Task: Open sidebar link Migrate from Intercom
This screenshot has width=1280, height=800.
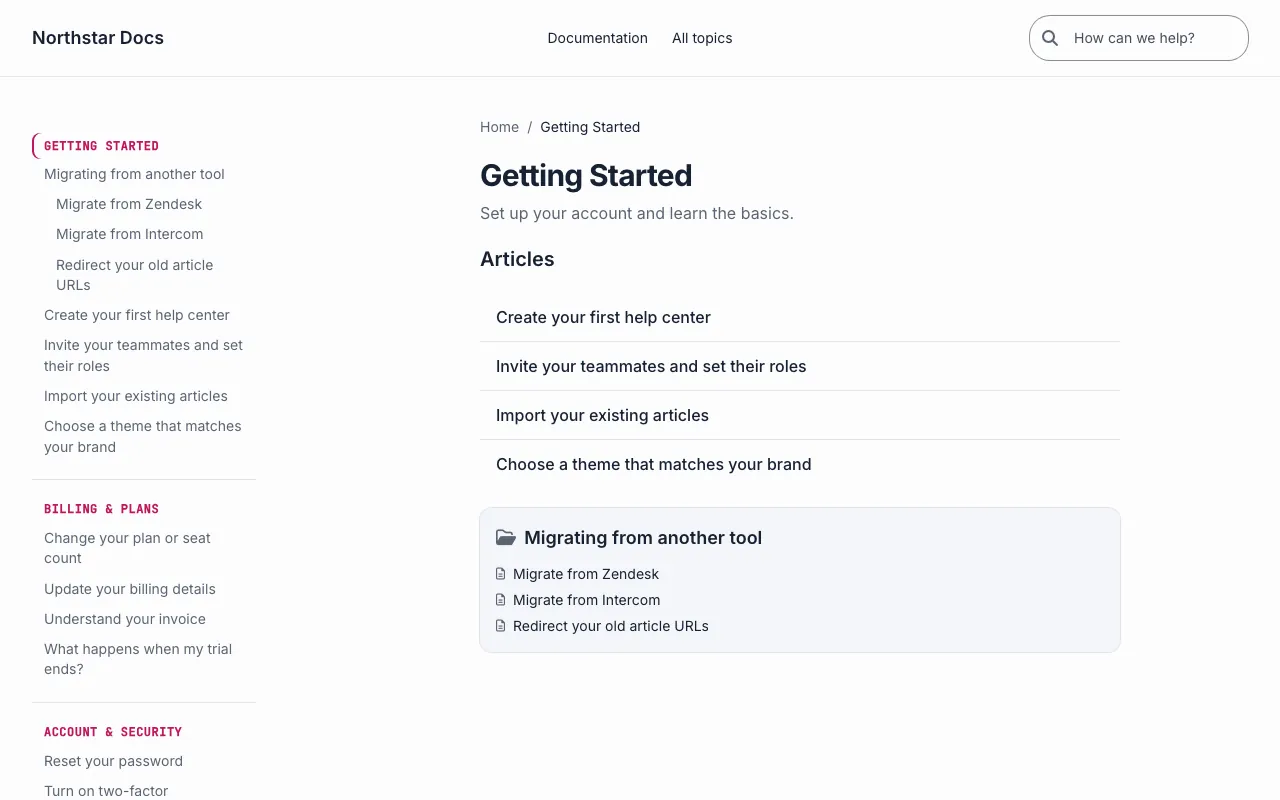Action: [x=130, y=234]
